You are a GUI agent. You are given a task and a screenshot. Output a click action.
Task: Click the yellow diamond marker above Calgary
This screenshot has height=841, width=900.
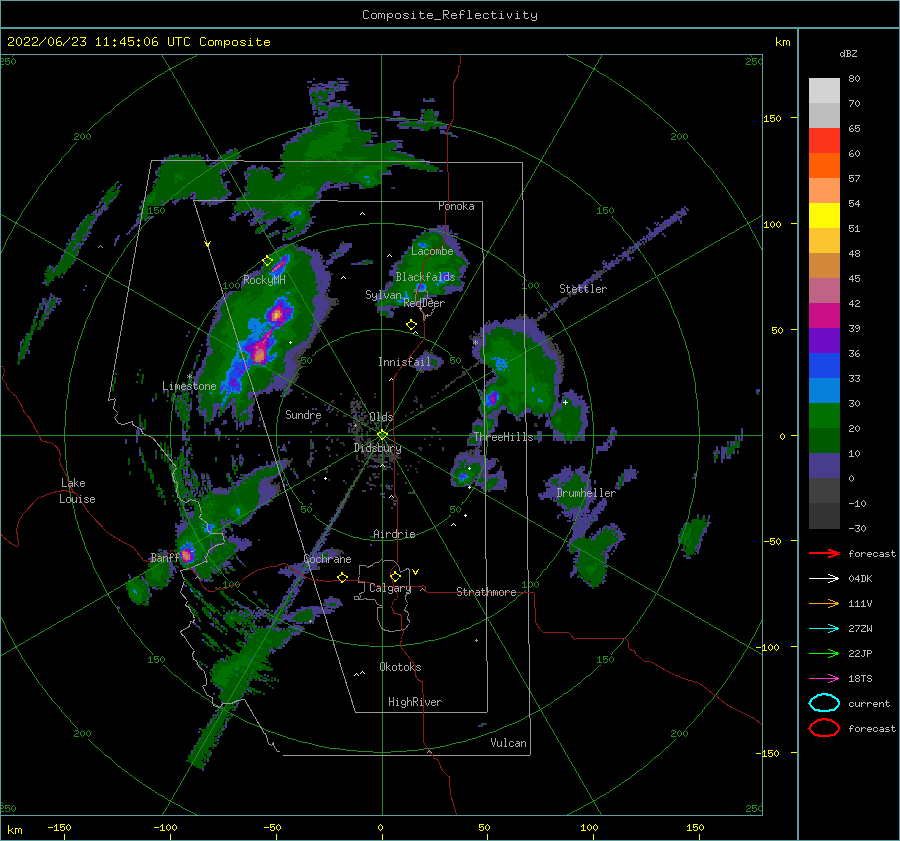[x=395, y=576]
